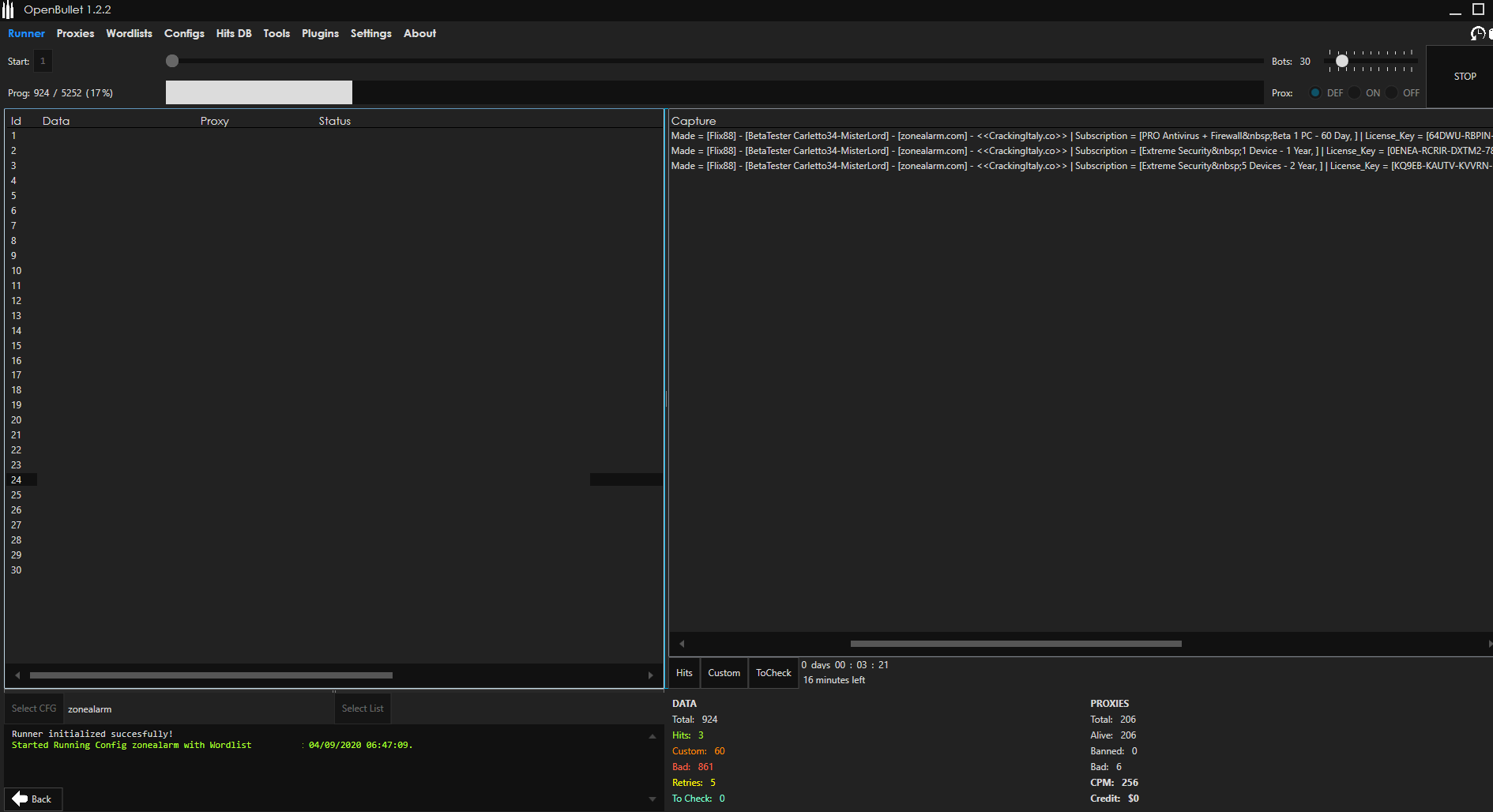Select capture line with Extreme Security 5 Devices
Viewport: 1493px width, 812px height.
click(1081, 166)
